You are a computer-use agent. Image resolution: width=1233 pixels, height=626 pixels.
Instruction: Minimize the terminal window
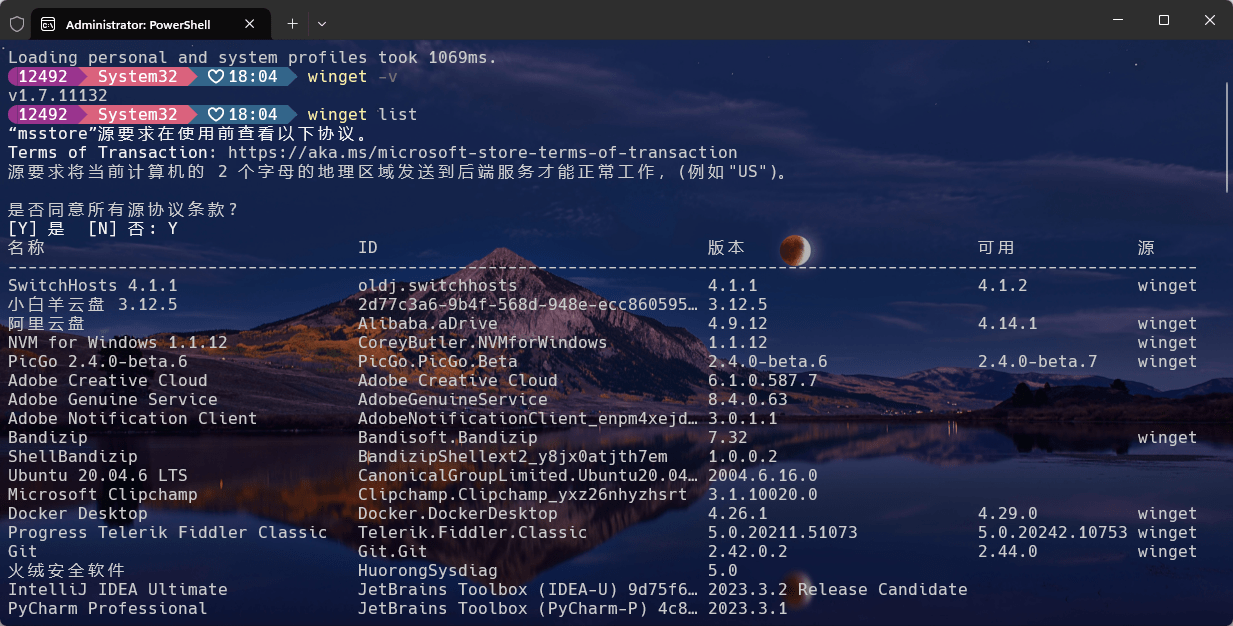coord(1118,20)
